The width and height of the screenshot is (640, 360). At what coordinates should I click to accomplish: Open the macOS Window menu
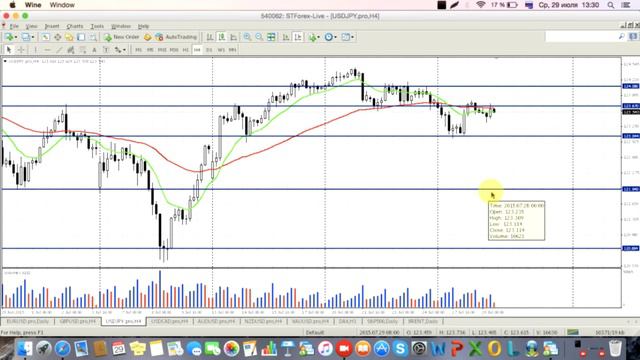coord(62,5)
